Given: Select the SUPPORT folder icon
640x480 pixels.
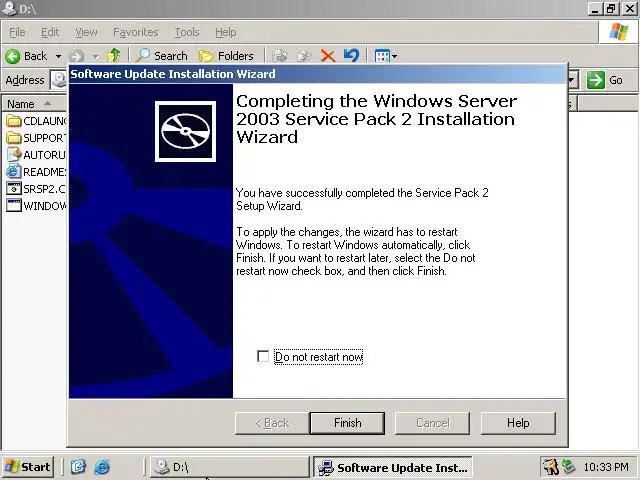Looking at the screenshot, I should click(13, 138).
